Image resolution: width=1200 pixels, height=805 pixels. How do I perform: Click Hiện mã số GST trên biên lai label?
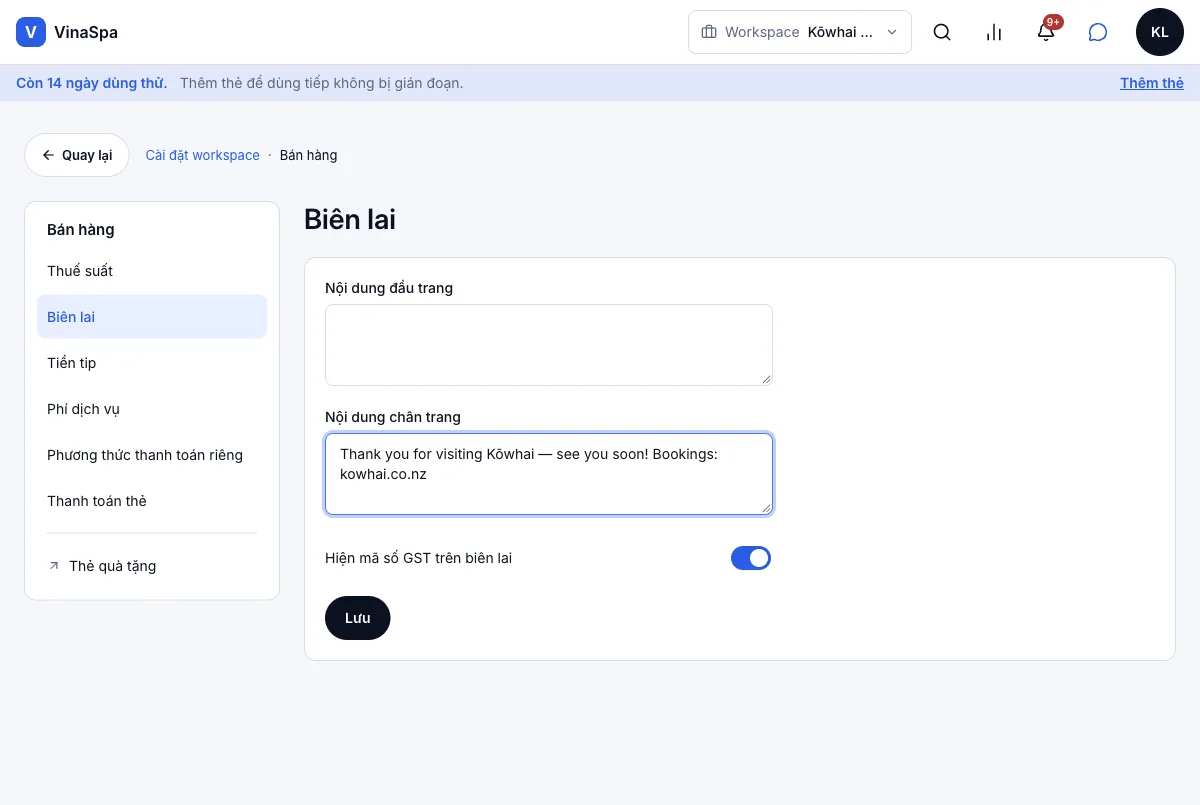coord(419,558)
